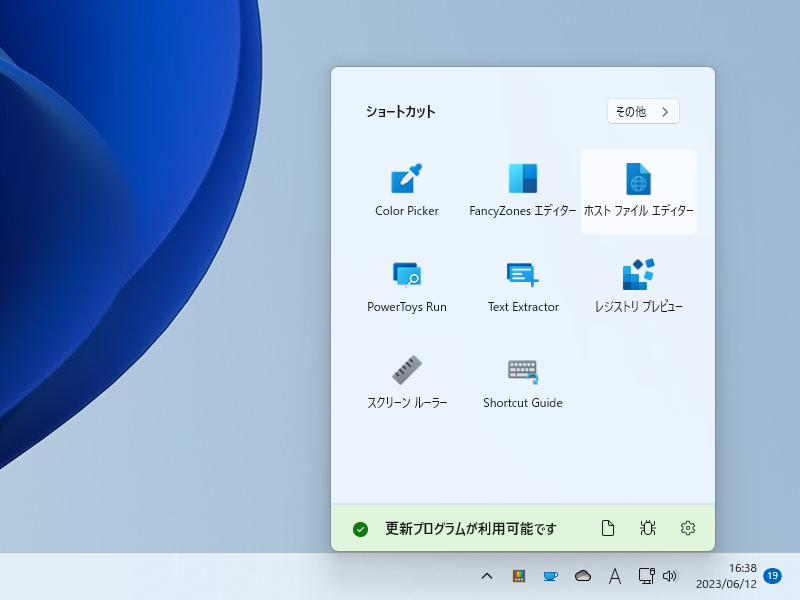The image size is (800, 600).
Task: Open the ホスト ファイル エディター shortcut
Action: tap(638, 191)
